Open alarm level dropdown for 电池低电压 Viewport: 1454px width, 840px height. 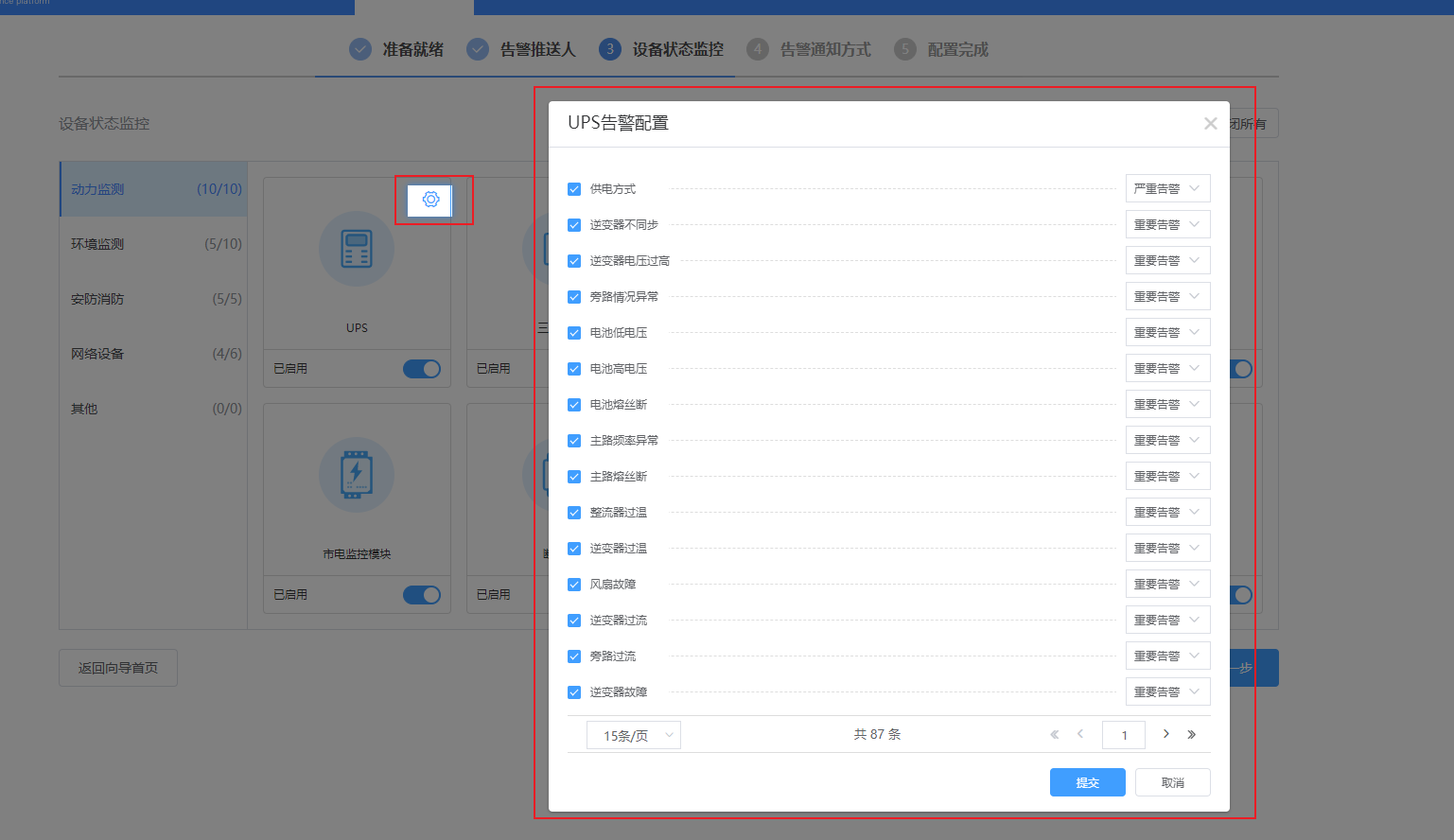[1168, 332]
